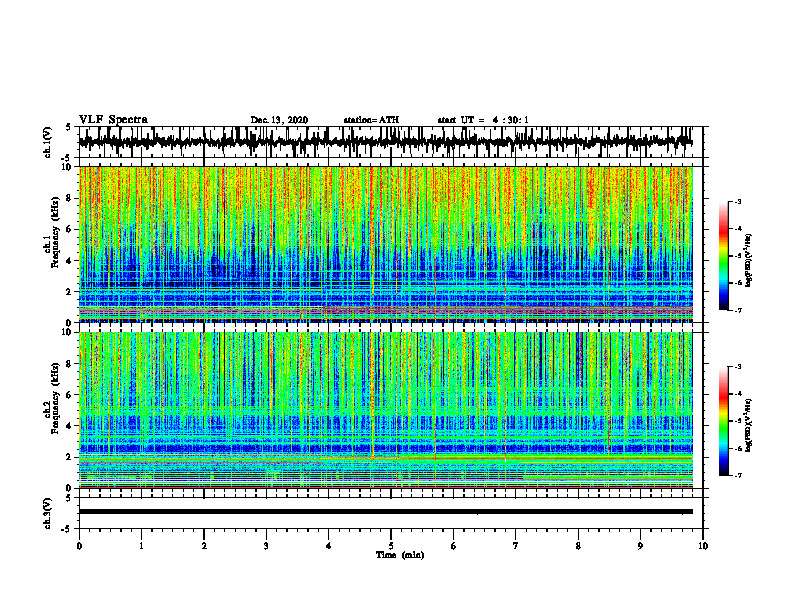Click the "-3" label on ch.1 color bar

738,201
